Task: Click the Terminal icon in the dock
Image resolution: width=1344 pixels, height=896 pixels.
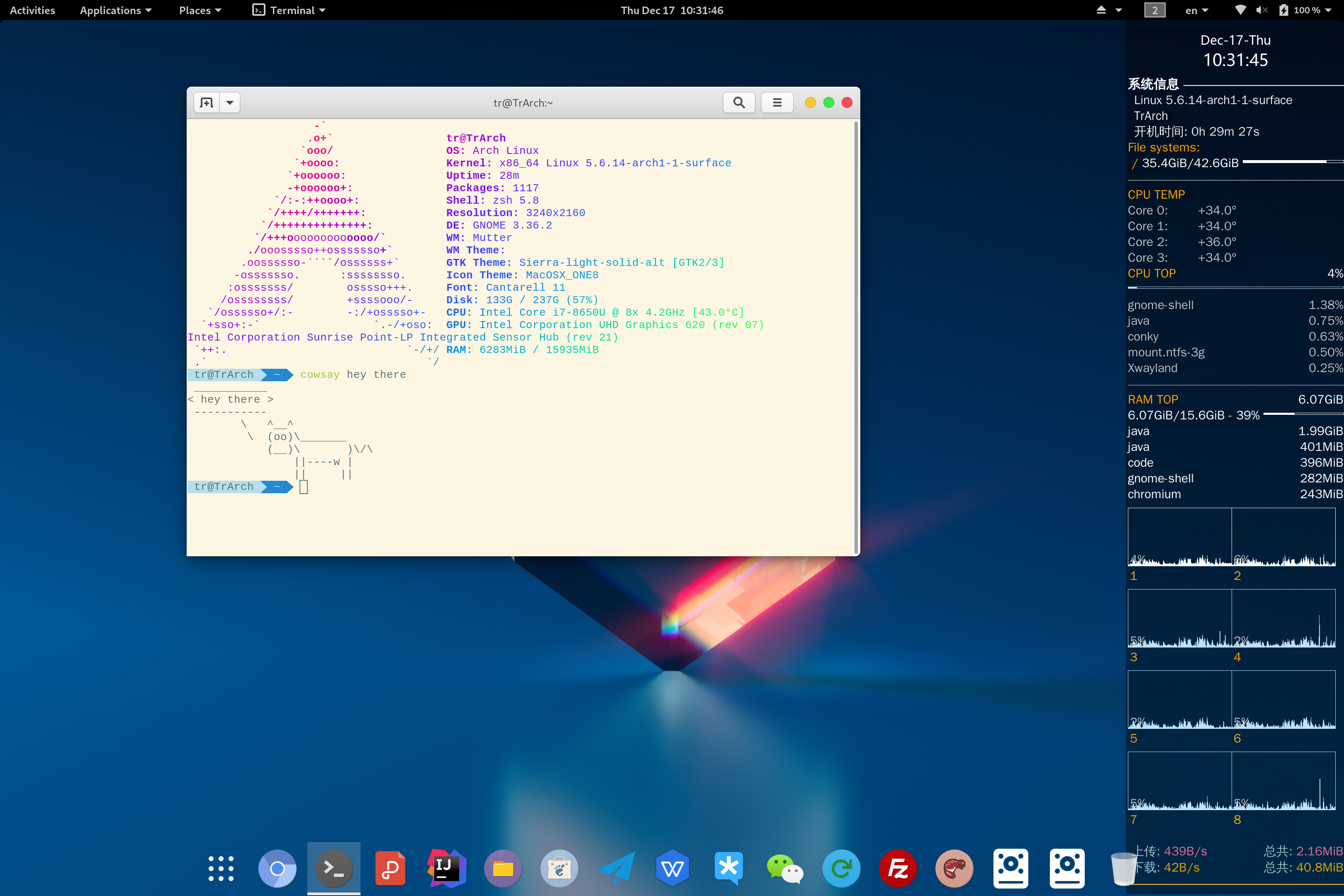Action: tap(334, 869)
